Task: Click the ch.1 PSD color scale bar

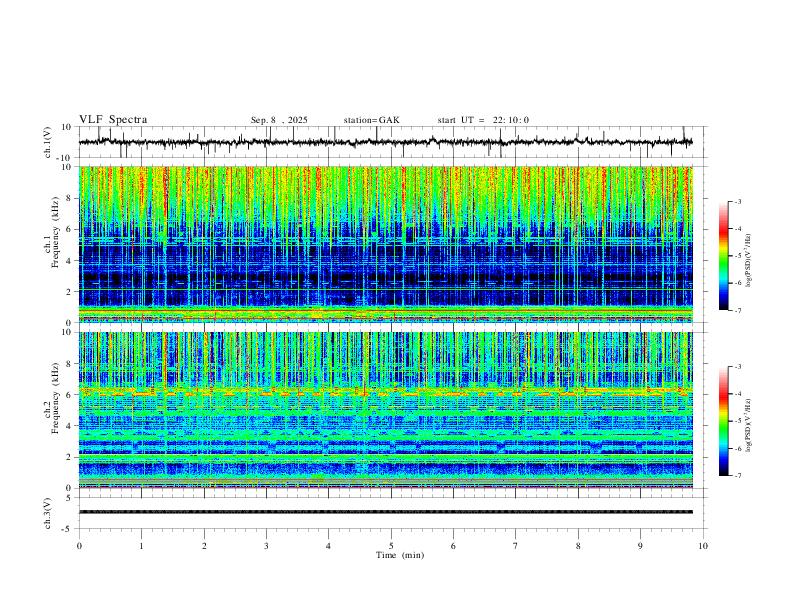Action: coord(723,256)
